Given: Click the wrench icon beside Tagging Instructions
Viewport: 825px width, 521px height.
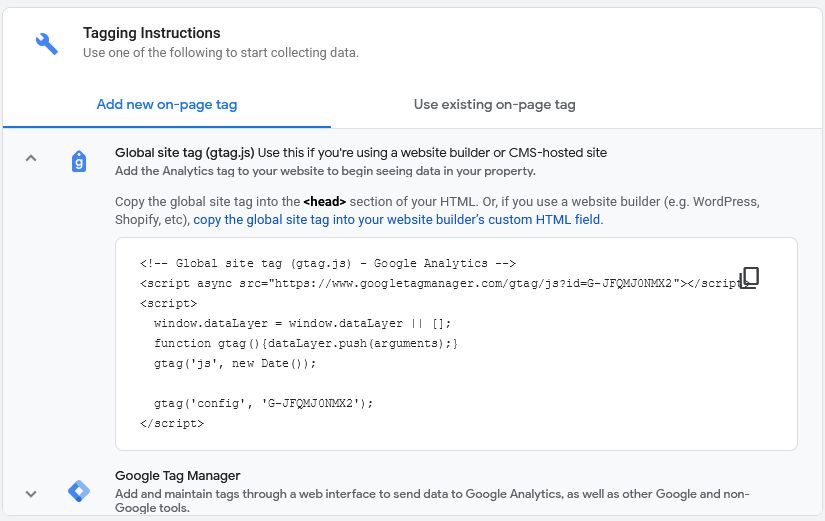Looking at the screenshot, I should 46,43.
